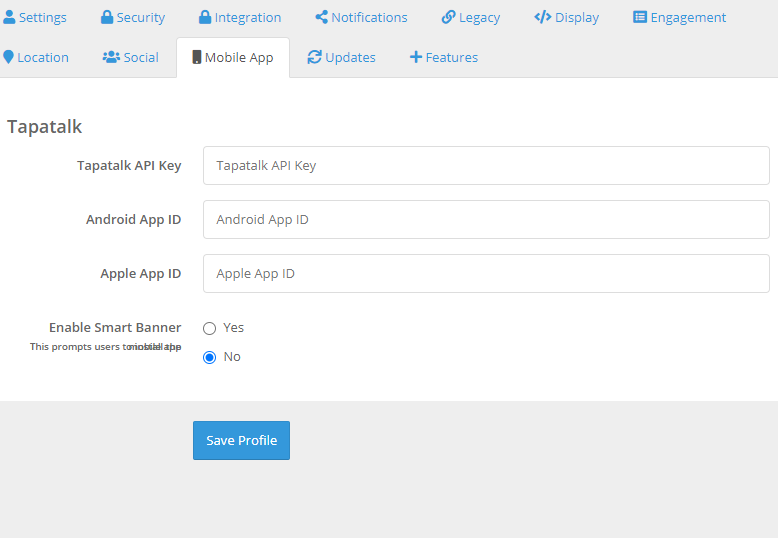
Task: Click the 'Apple App ID' field label
Action: coord(140,273)
